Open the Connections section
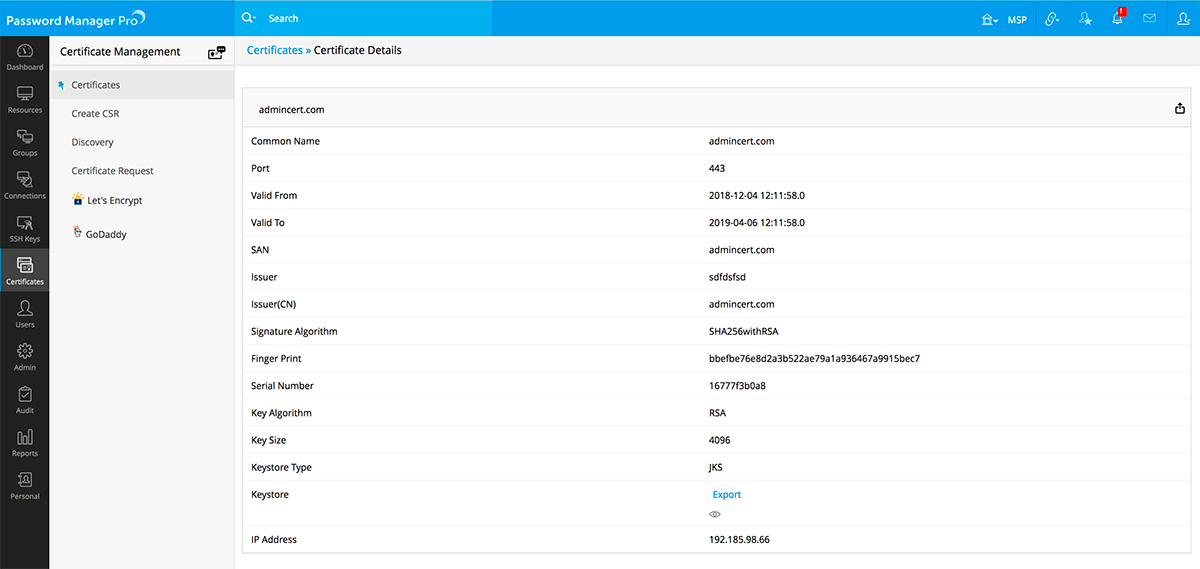 coord(25,186)
